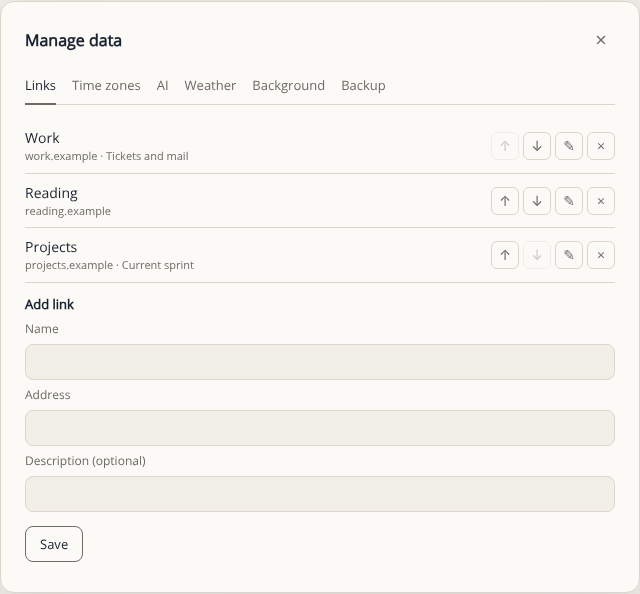Open the Background tab

pos(289,86)
